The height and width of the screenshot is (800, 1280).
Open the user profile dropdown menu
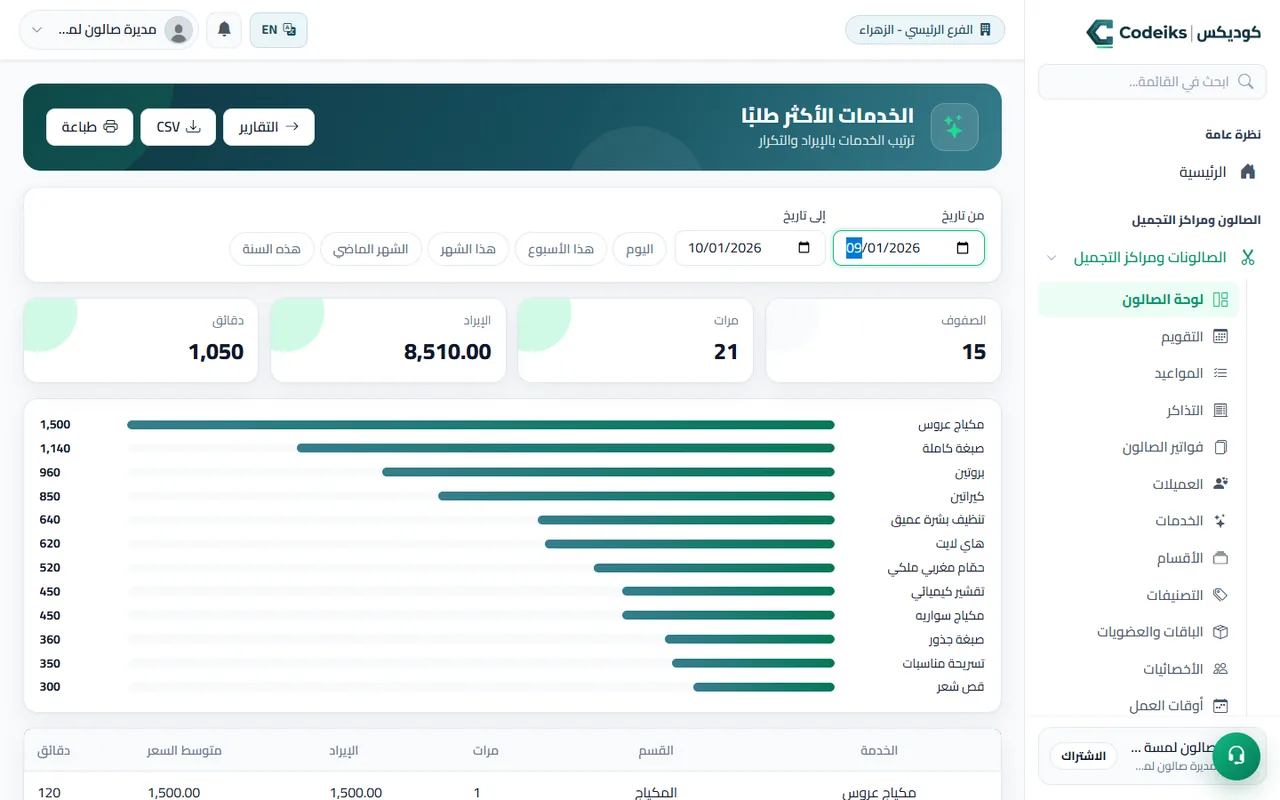109,30
